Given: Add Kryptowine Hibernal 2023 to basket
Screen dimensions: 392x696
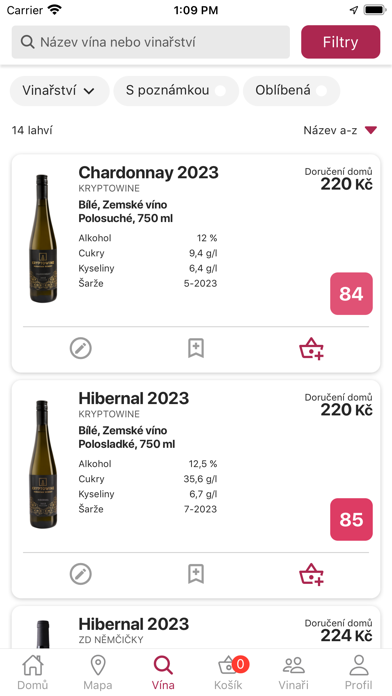Looking at the screenshot, I should [311, 574].
